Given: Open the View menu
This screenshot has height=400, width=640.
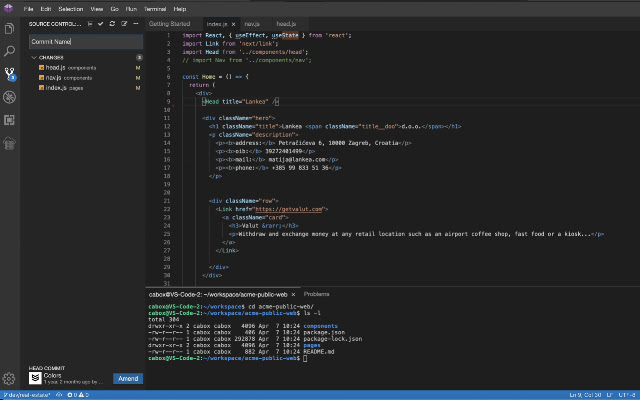Looking at the screenshot, I should (x=97, y=9).
